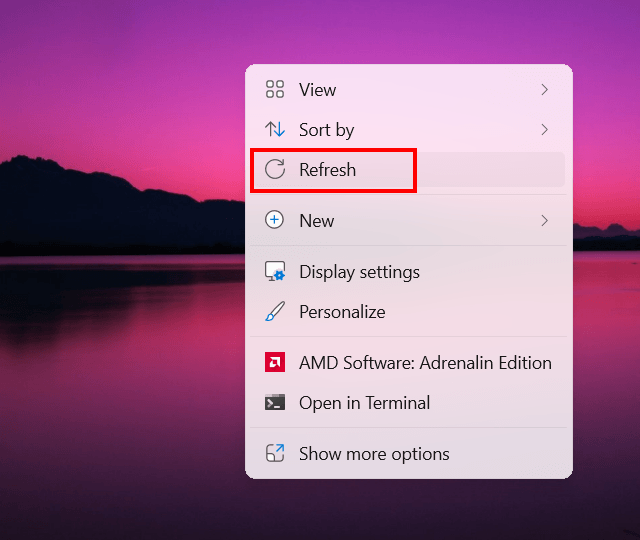Open Display settings from the menu

(359, 272)
